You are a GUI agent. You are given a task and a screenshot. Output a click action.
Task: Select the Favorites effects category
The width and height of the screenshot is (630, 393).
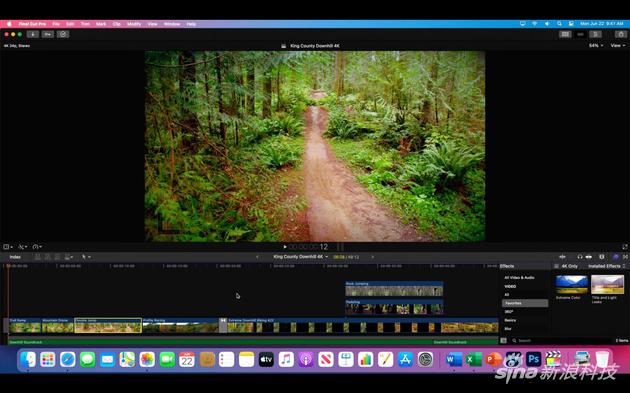point(525,303)
